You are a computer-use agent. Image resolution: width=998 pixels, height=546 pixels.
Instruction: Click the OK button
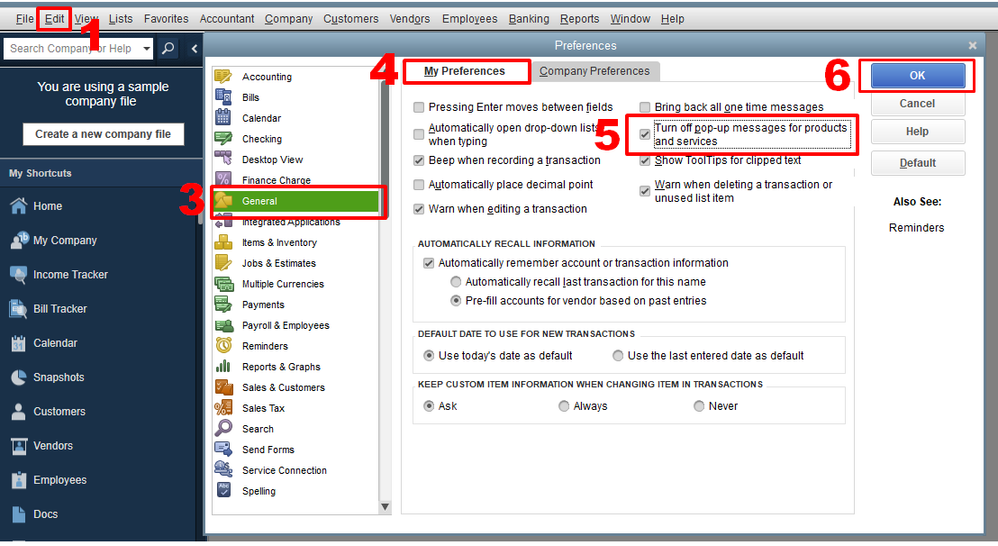tap(917, 75)
